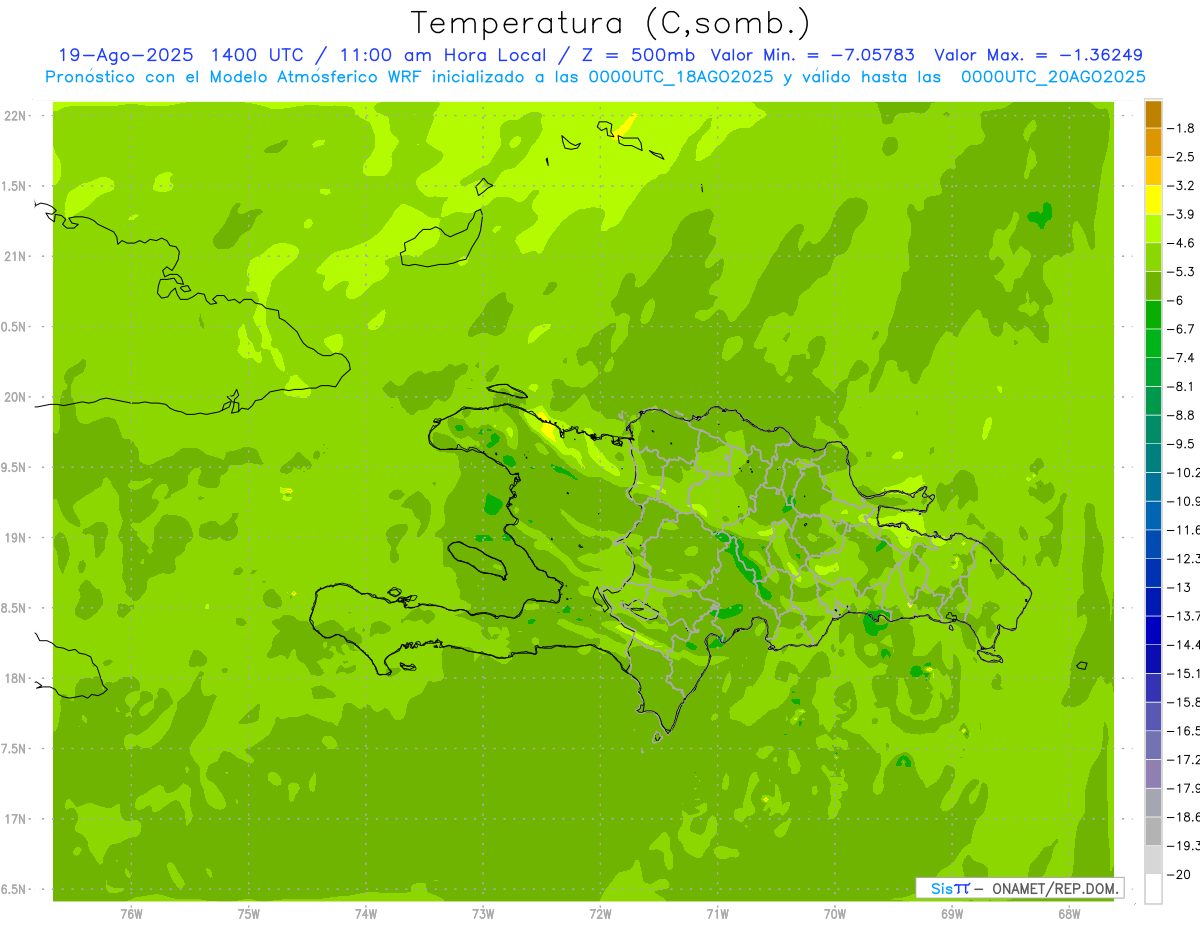1200x927 pixels.
Task: Click the "73W" longitude label
Action: [x=483, y=914]
